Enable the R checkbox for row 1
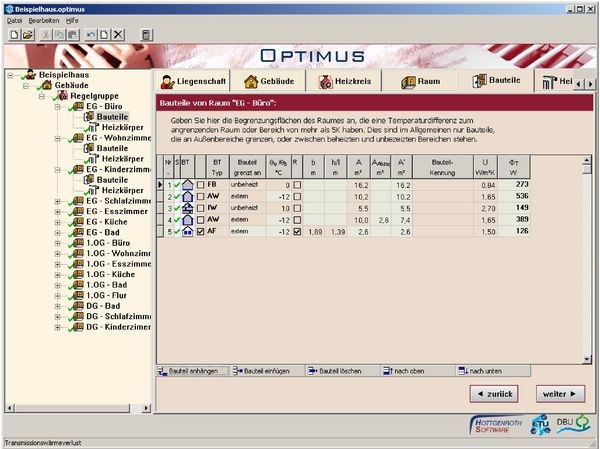600x449 pixels. (297, 185)
